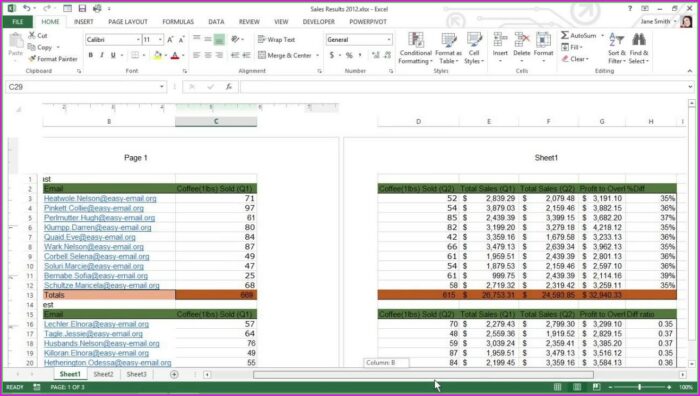Click the Orientation text angle icon

235,40
